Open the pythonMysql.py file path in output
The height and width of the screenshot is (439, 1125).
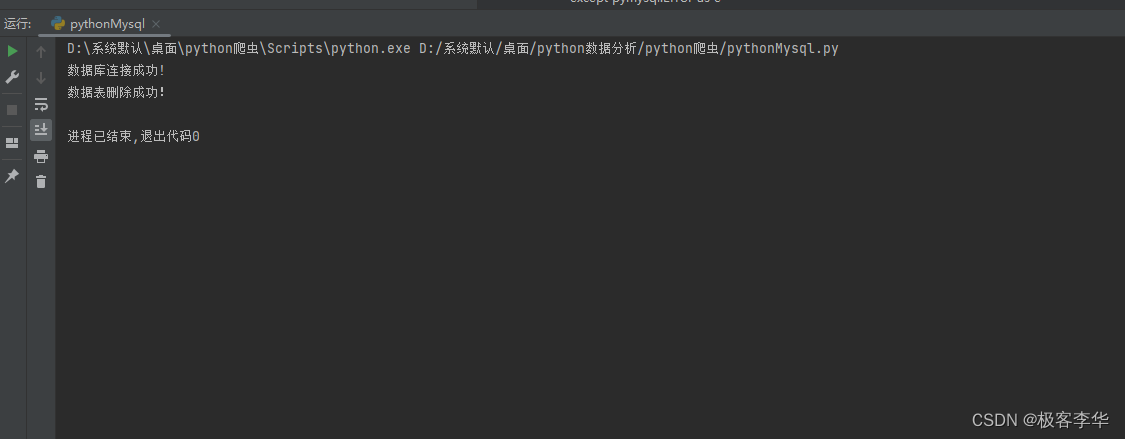point(629,49)
